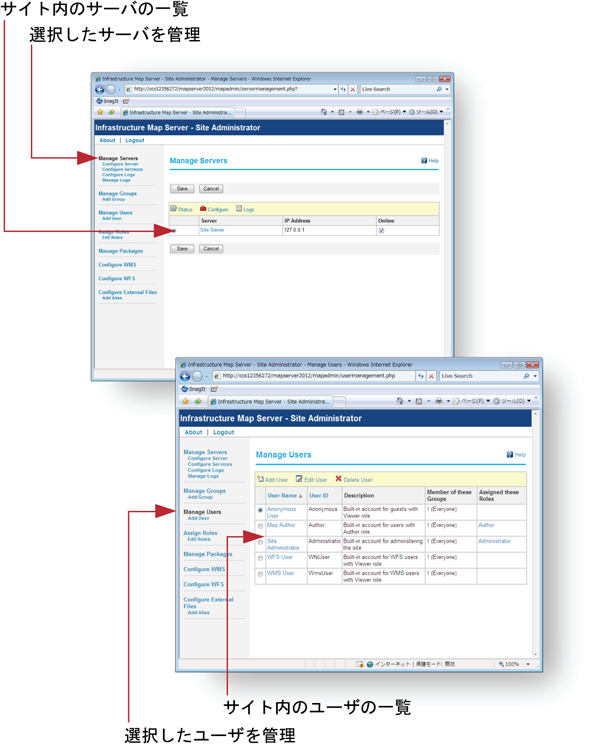Toggle the Online checkbox for Site Server

point(381,231)
